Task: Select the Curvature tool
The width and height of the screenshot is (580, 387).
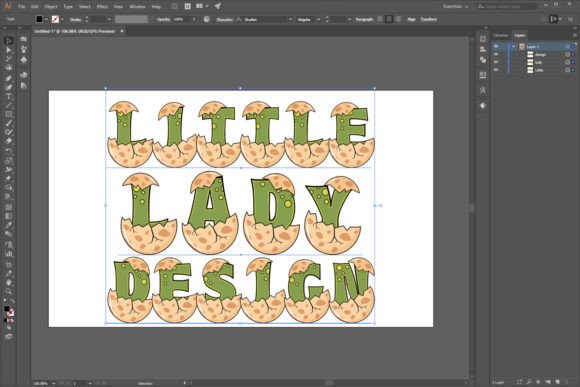Action: 9,87
